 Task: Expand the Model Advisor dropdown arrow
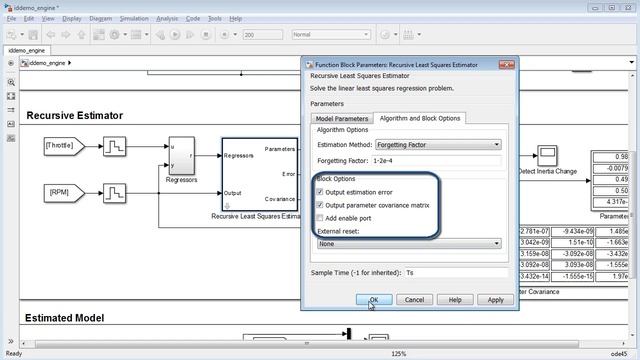[396, 35]
